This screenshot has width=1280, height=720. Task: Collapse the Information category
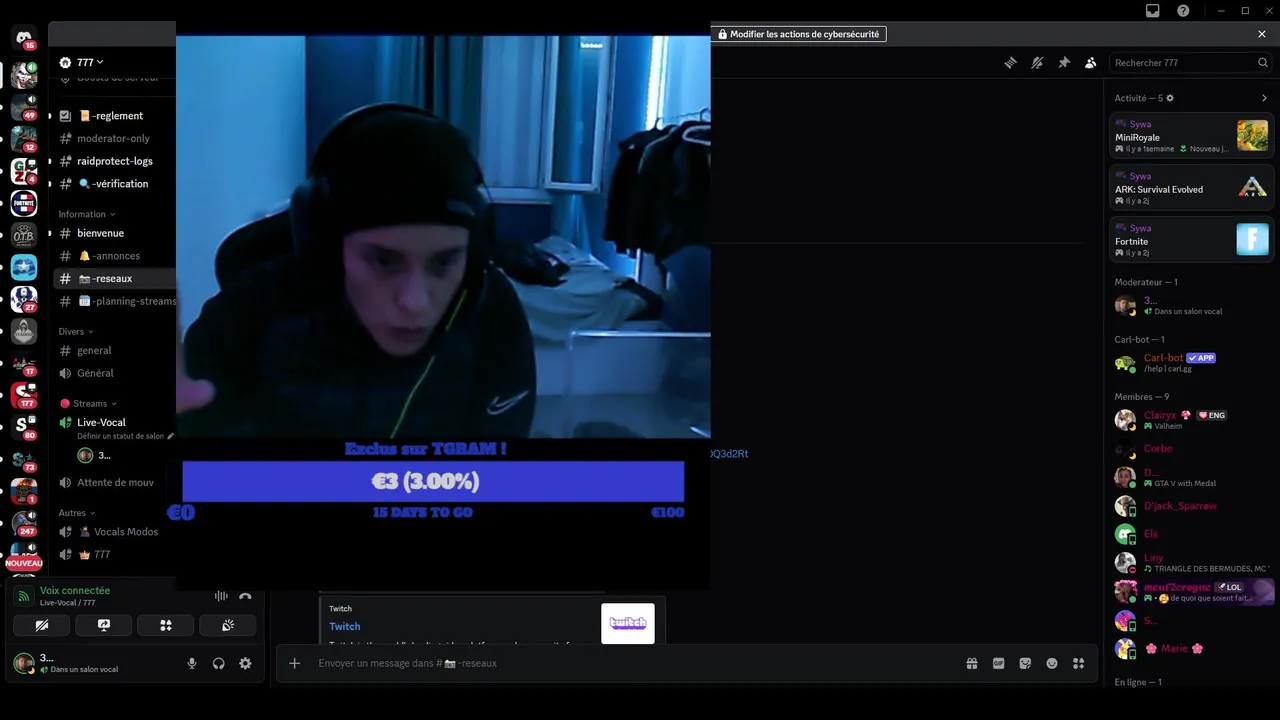coord(87,214)
